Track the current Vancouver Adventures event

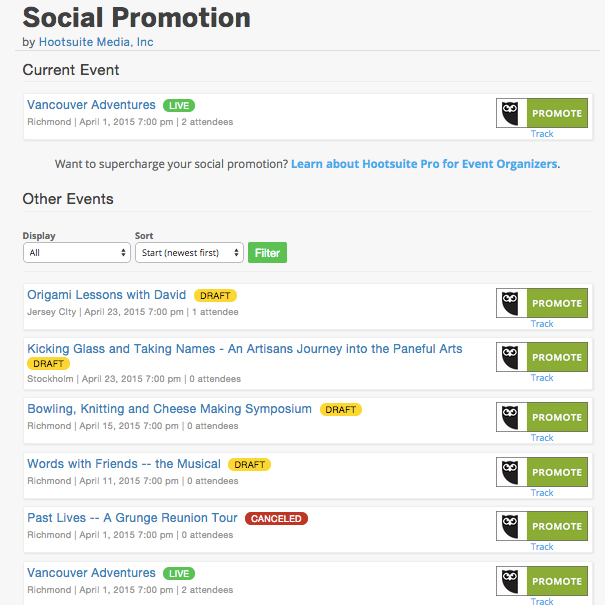pos(542,134)
